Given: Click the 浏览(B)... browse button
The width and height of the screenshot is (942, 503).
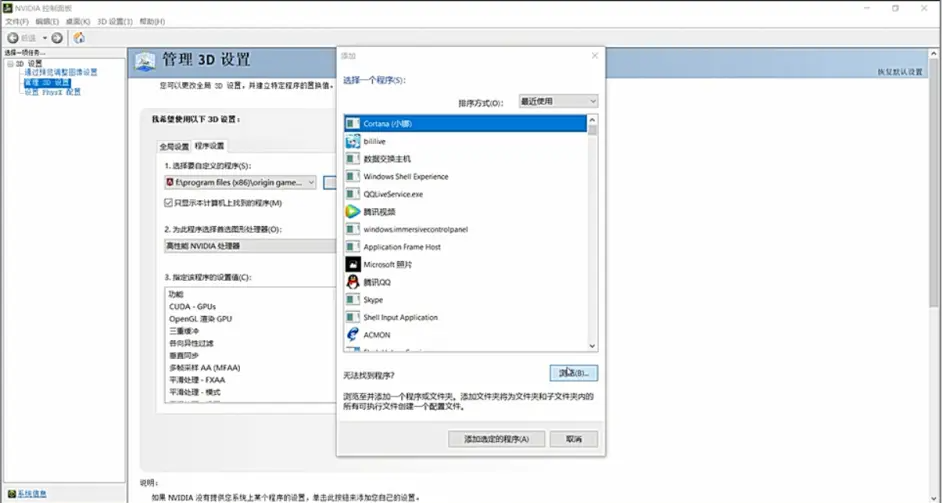Looking at the screenshot, I should (x=574, y=373).
